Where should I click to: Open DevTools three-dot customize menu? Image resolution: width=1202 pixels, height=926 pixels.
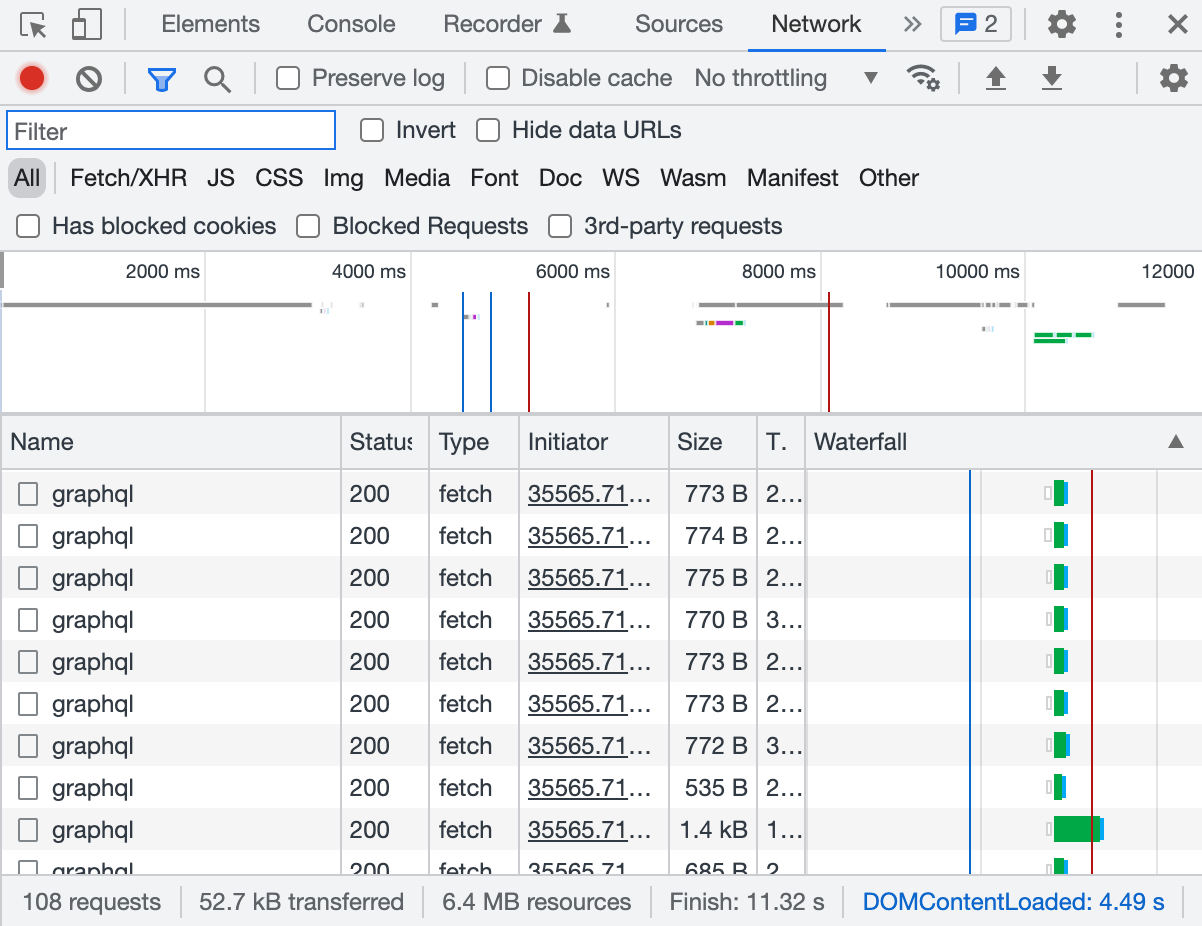coord(1119,25)
